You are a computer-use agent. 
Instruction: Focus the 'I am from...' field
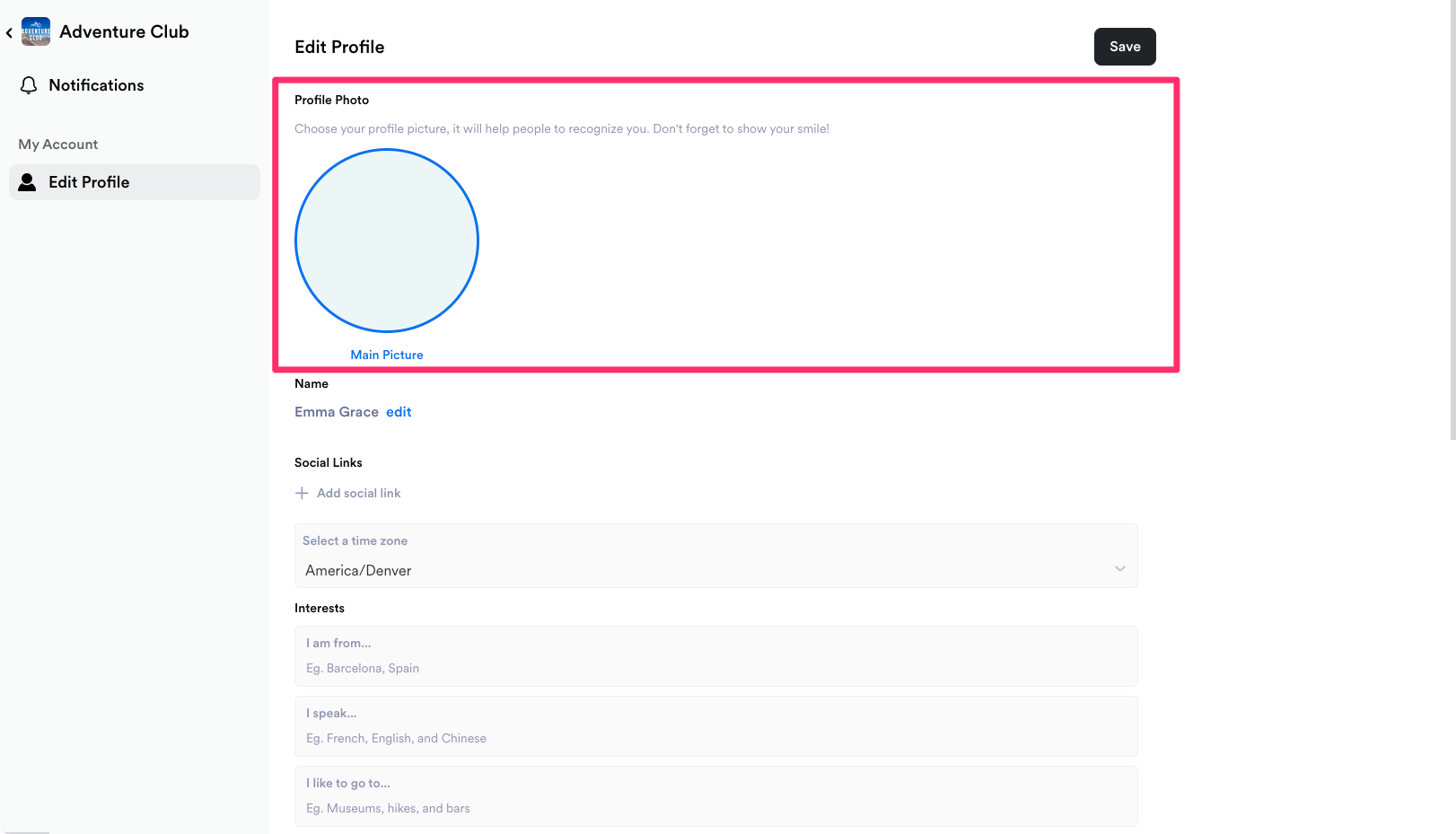click(715, 656)
